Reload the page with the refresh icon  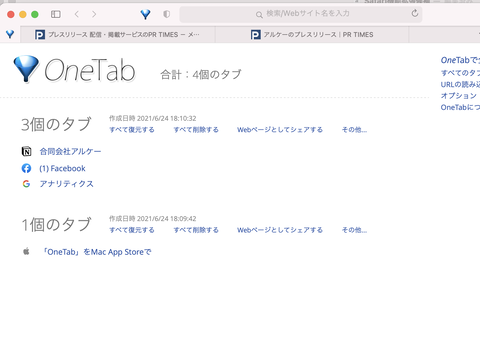[x=415, y=13]
